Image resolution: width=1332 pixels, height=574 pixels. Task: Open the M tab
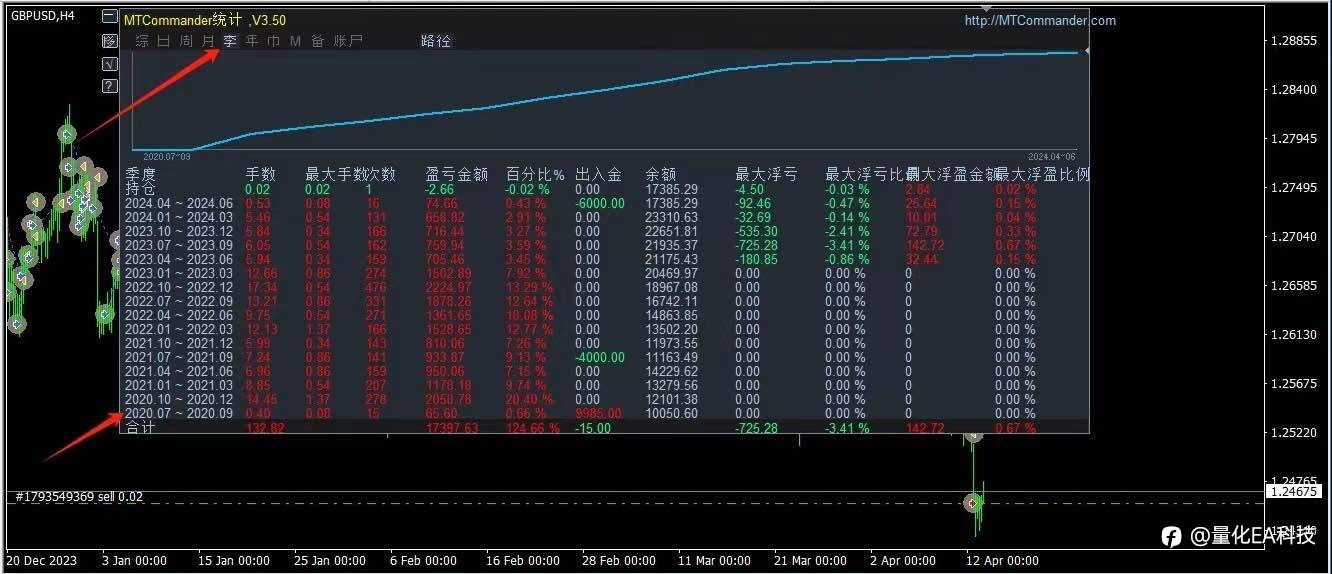click(295, 41)
